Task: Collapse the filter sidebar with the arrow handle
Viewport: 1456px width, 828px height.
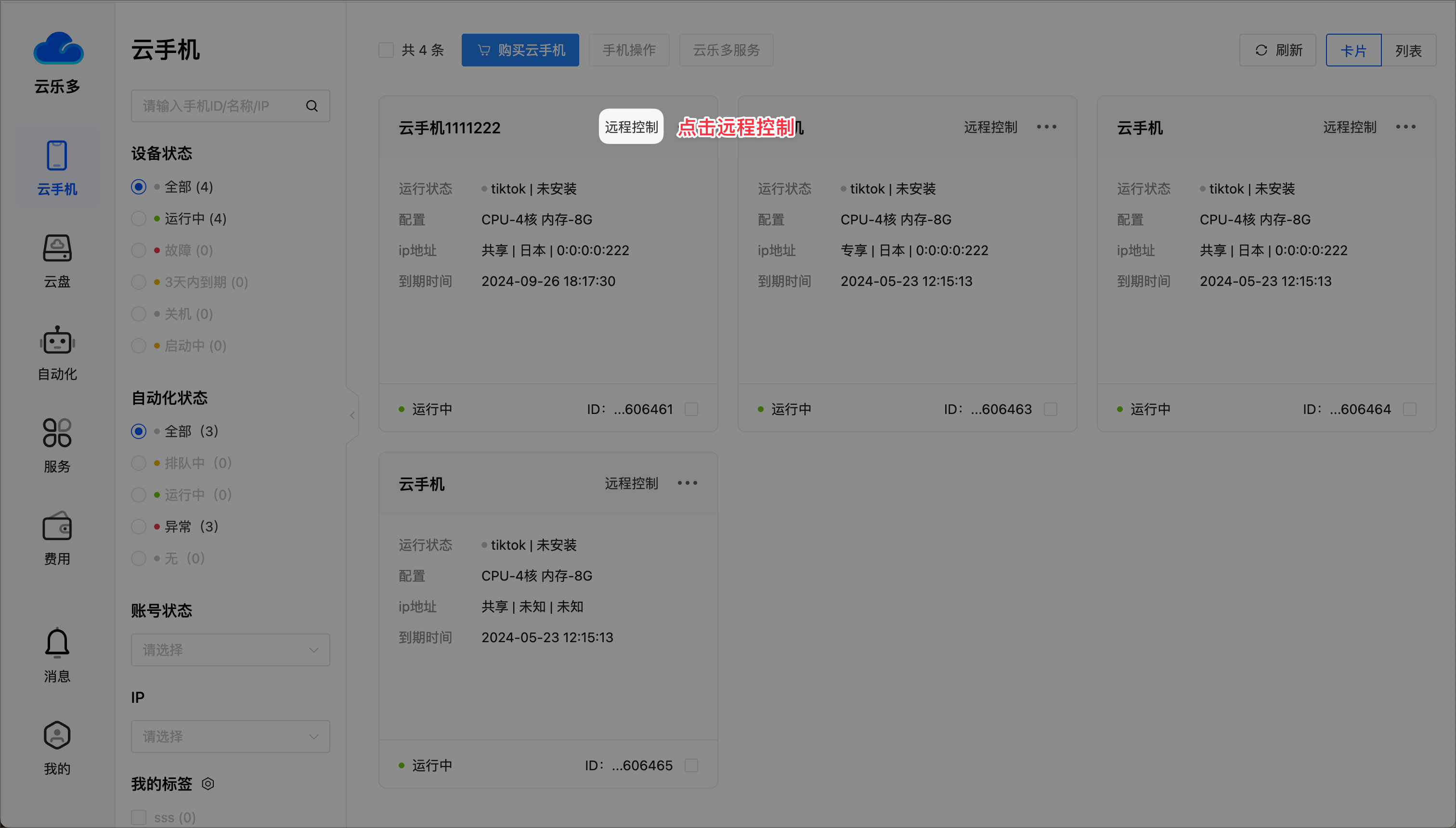Action: click(352, 416)
